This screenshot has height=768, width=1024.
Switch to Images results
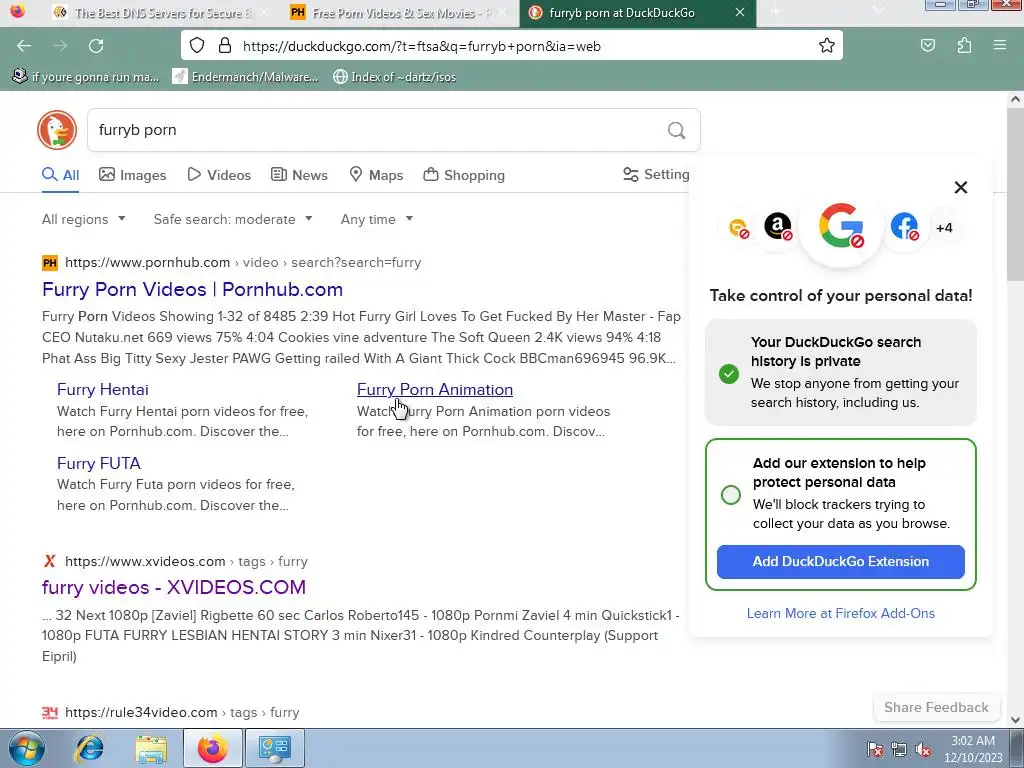point(133,175)
